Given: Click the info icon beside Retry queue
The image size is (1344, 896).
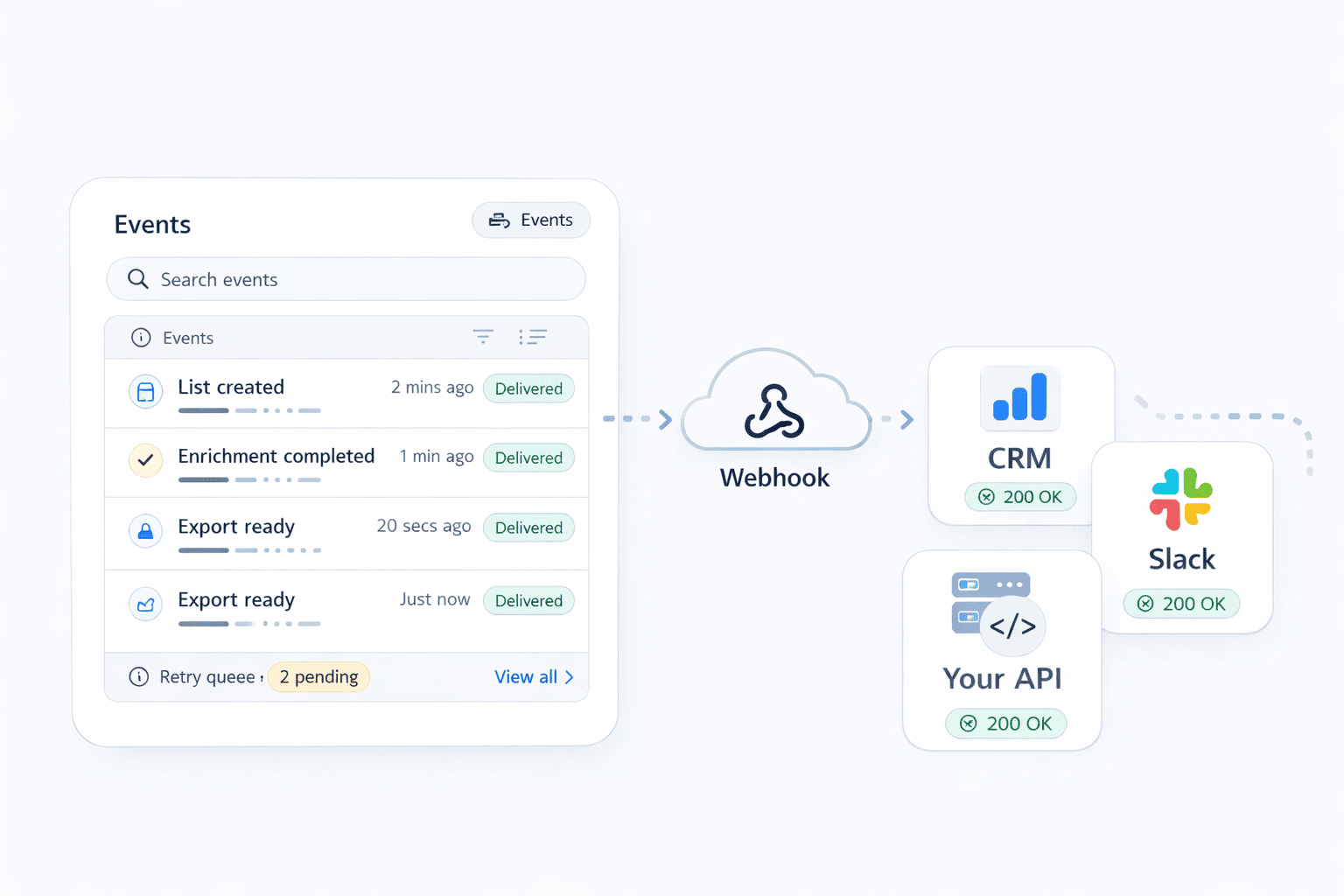Looking at the screenshot, I should [139, 676].
